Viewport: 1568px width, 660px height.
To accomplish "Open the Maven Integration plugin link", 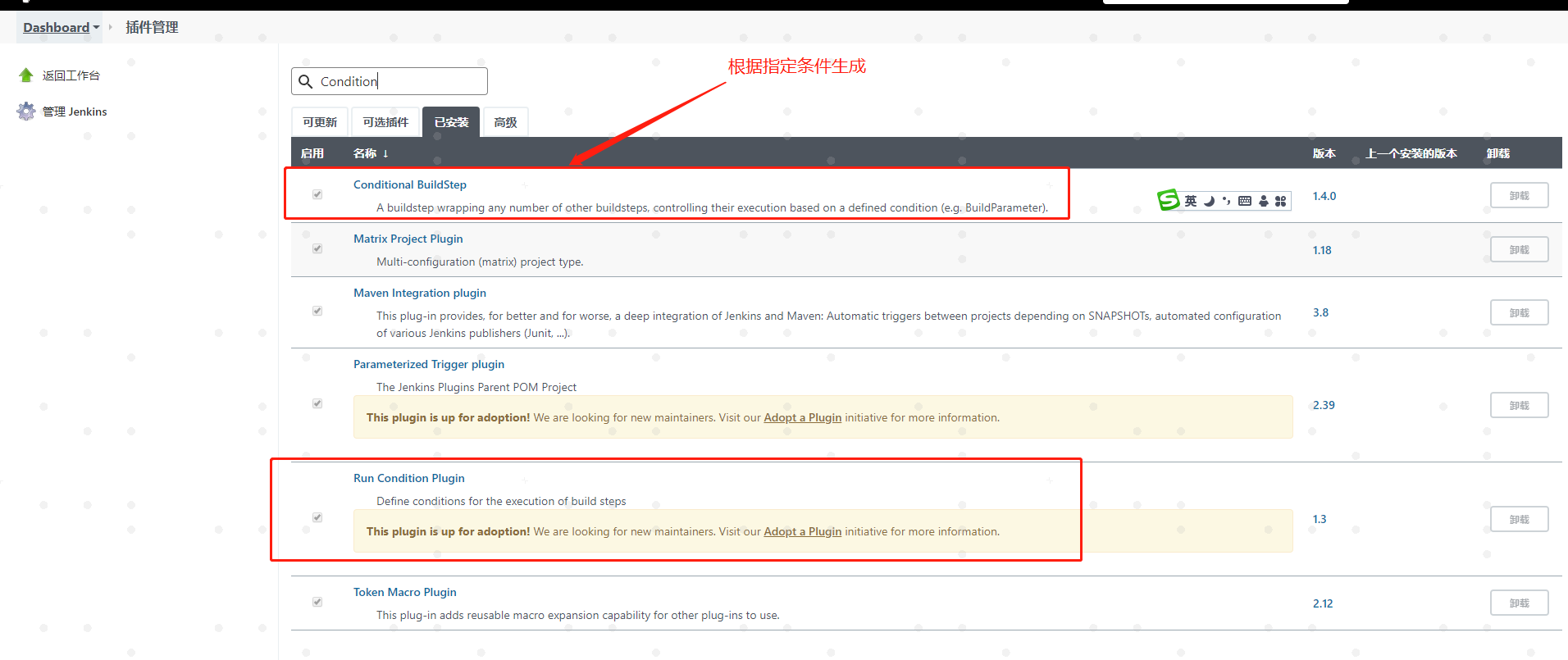I will pyautogui.click(x=420, y=293).
